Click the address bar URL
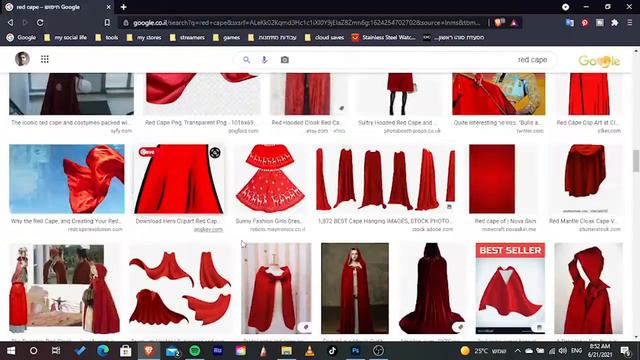The image size is (640, 360). tap(306, 23)
